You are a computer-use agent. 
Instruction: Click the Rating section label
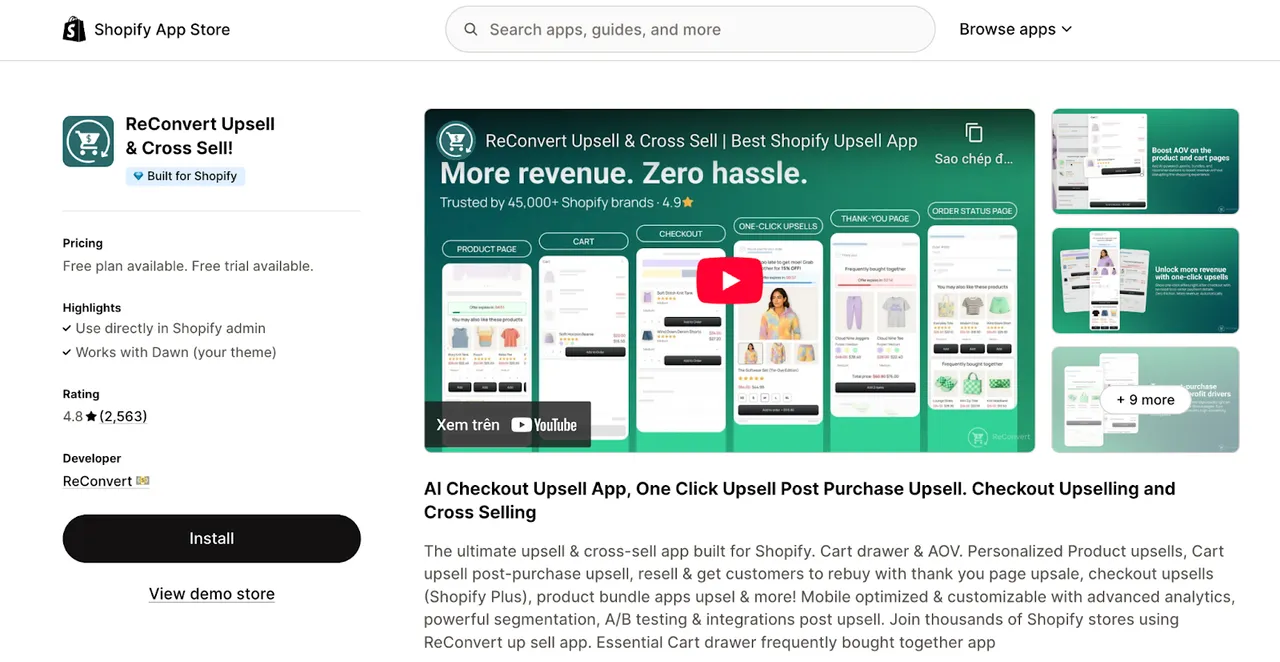81,394
